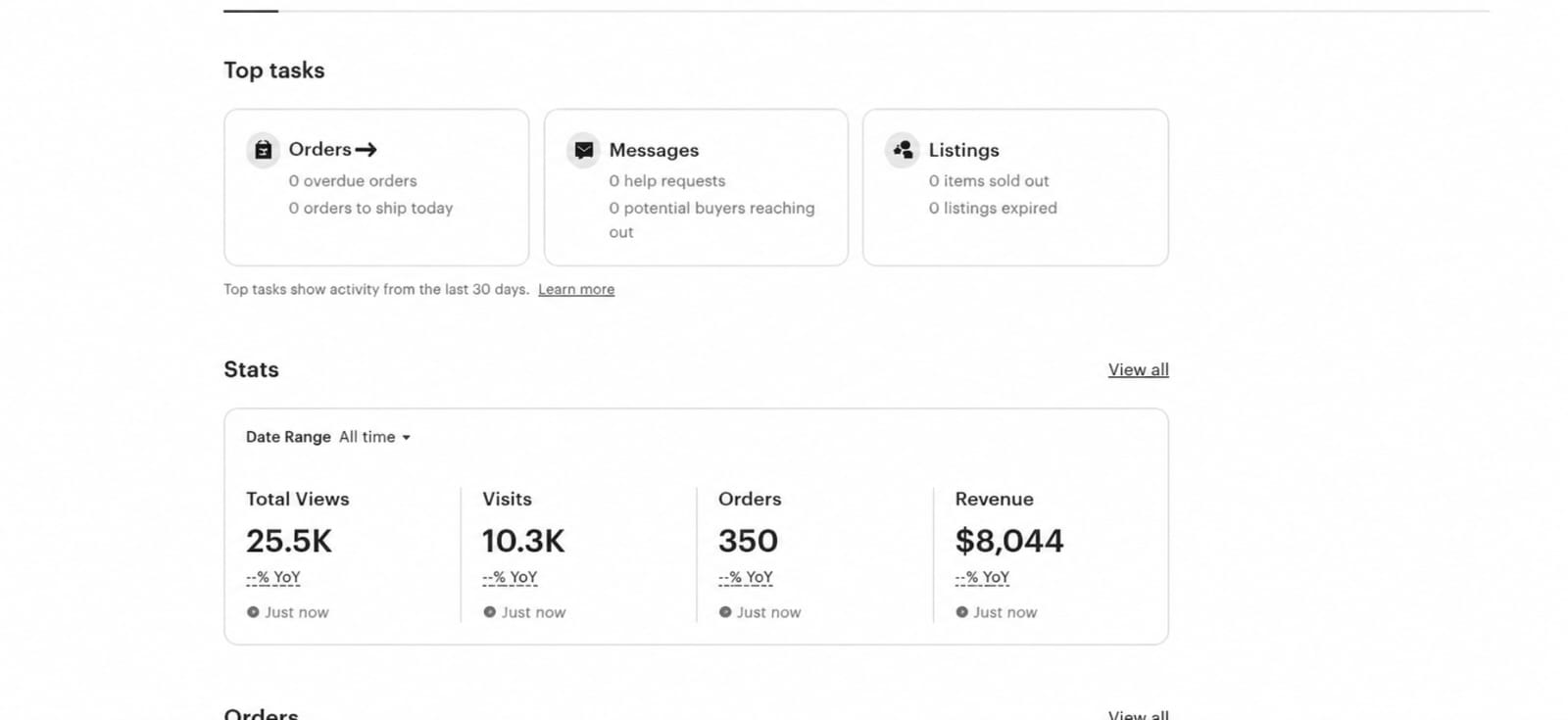This screenshot has width=1568, height=720.
Task: Click the Visits --% YoY value
Action: pos(510,577)
